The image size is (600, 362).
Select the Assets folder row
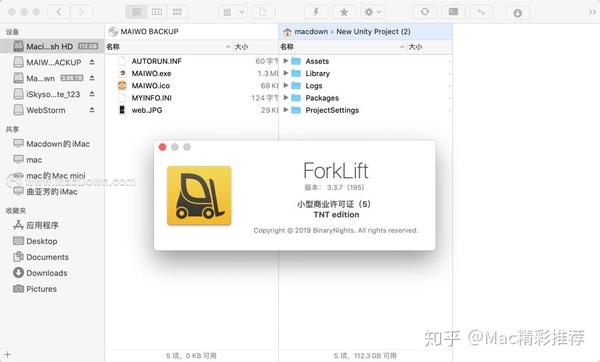365,61
